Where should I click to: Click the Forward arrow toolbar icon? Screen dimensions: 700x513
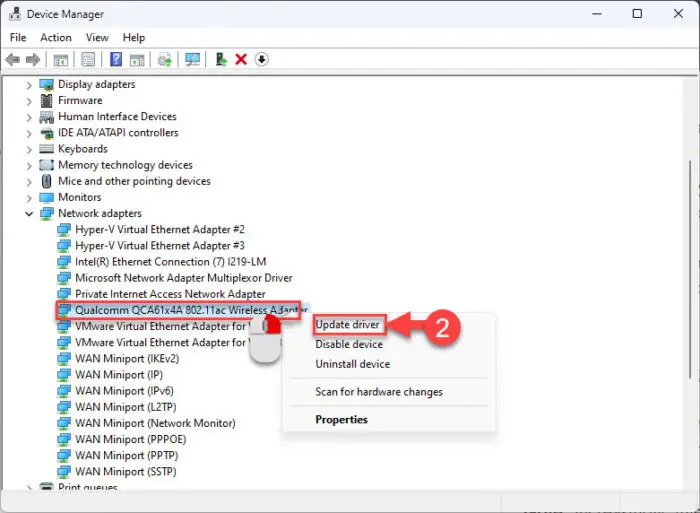(33, 59)
